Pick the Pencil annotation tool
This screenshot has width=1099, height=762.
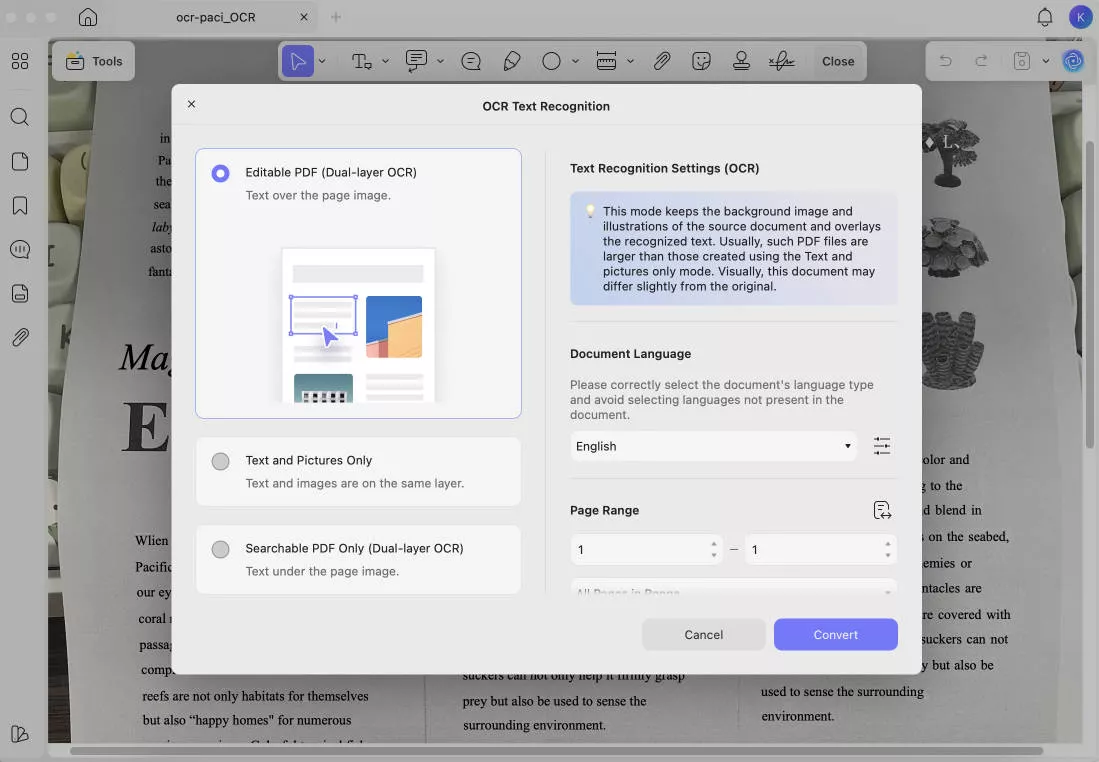click(512, 61)
